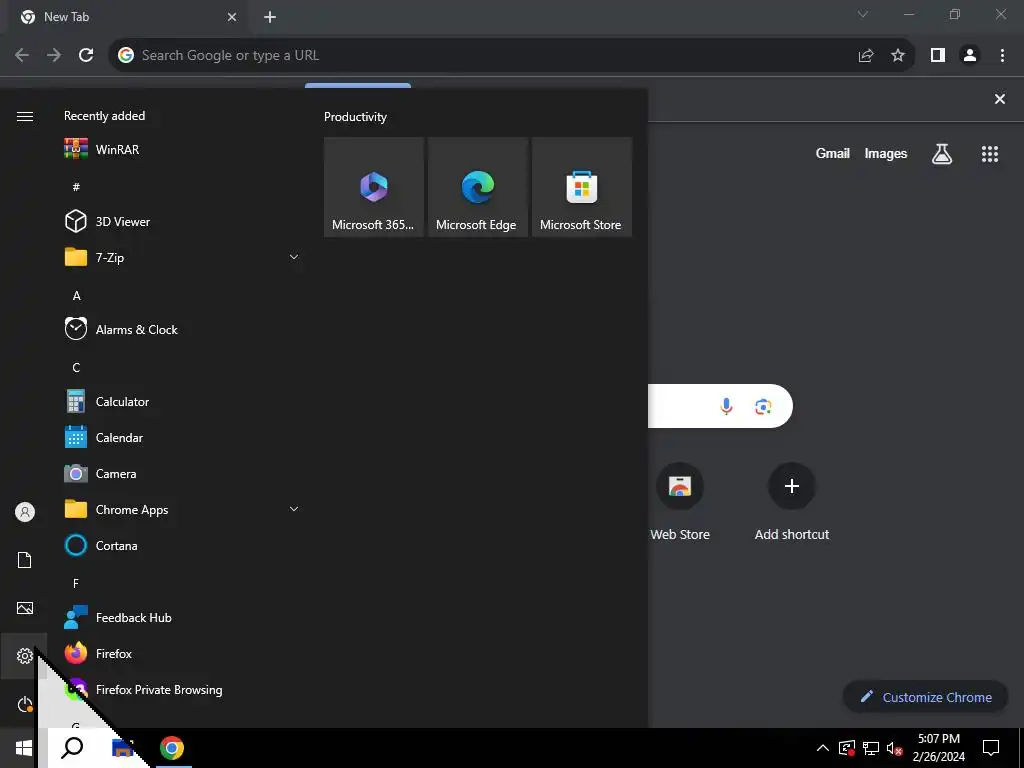Toggle Chrome side panel
This screenshot has height=768, width=1024.
click(938, 56)
